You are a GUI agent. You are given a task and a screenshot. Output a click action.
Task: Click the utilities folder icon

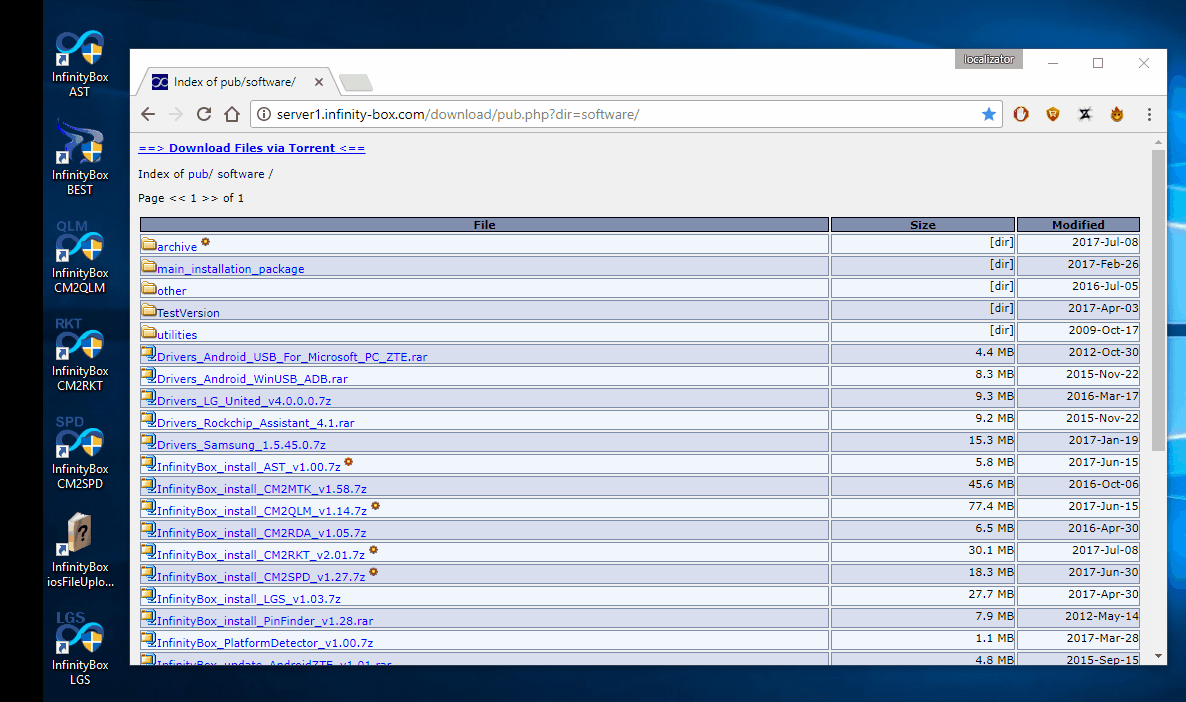[149, 332]
